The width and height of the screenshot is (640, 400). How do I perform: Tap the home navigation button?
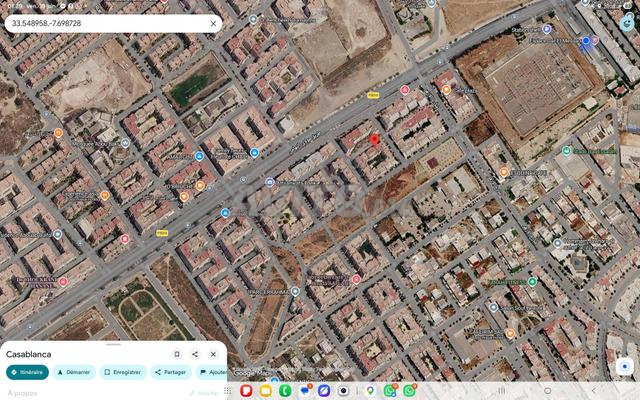tap(548, 391)
